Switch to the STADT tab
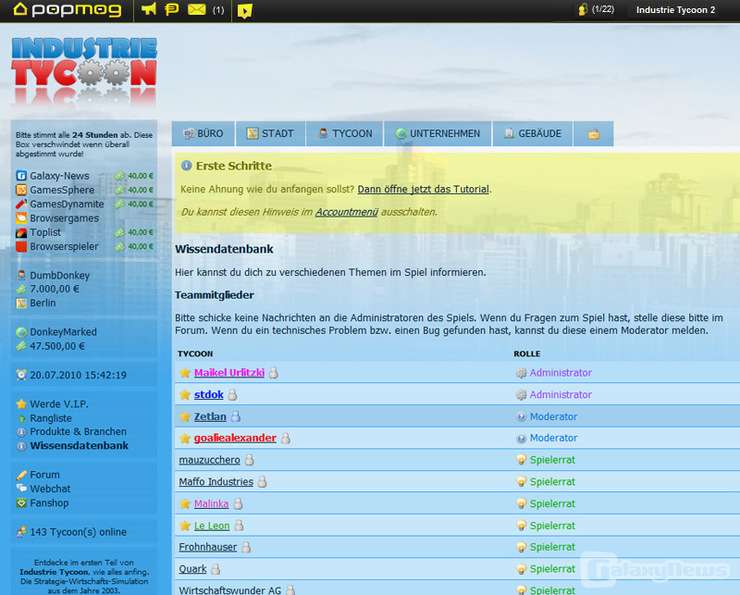Image resolution: width=740 pixels, height=595 pixels. click(270, 134)
